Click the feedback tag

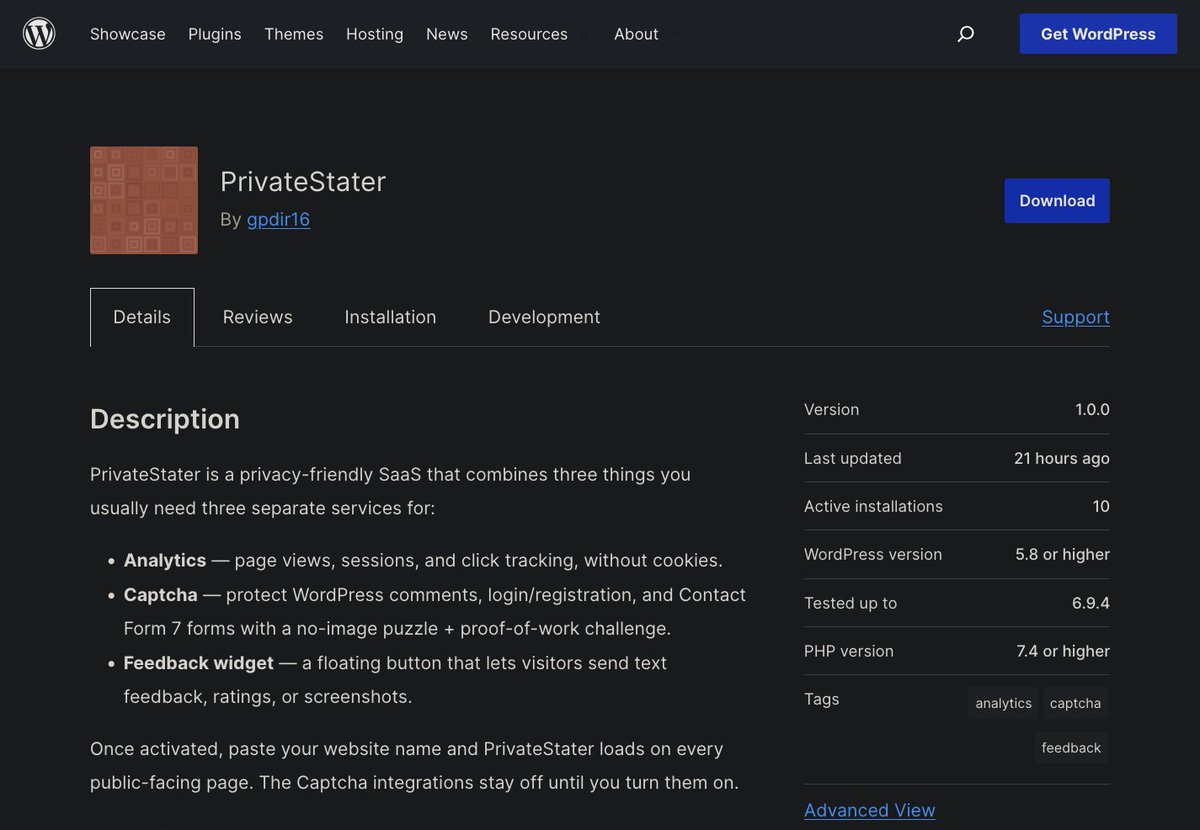1071,748
